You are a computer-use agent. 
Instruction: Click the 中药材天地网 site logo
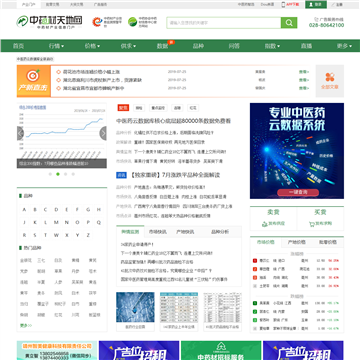pyautogui.click(x=49, y=22)
